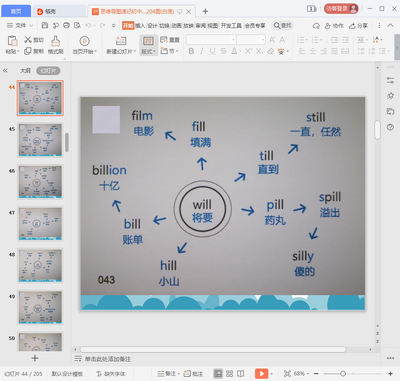Click the star icon in right sidebar
Image resolution: width=400 pixels, height=381 pixels.
(x=390, y=96)
